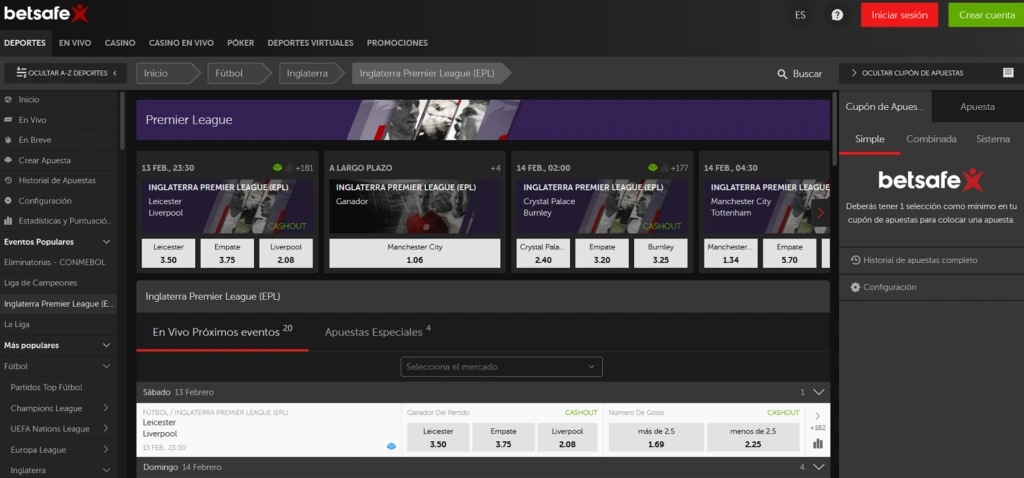Open Casino en Vivo menu item
This screenshot has height=478, width=1024.
tap(182, 43)
